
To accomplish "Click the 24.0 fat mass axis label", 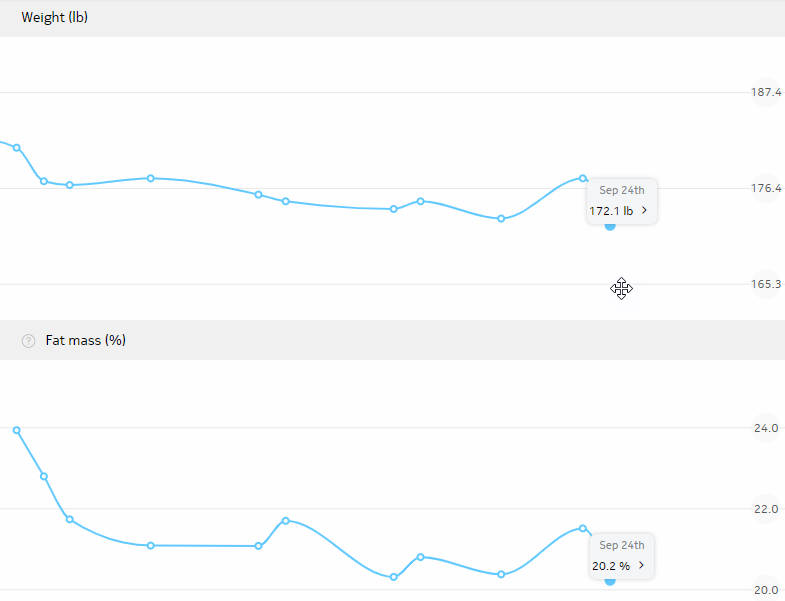I will 766,428.
